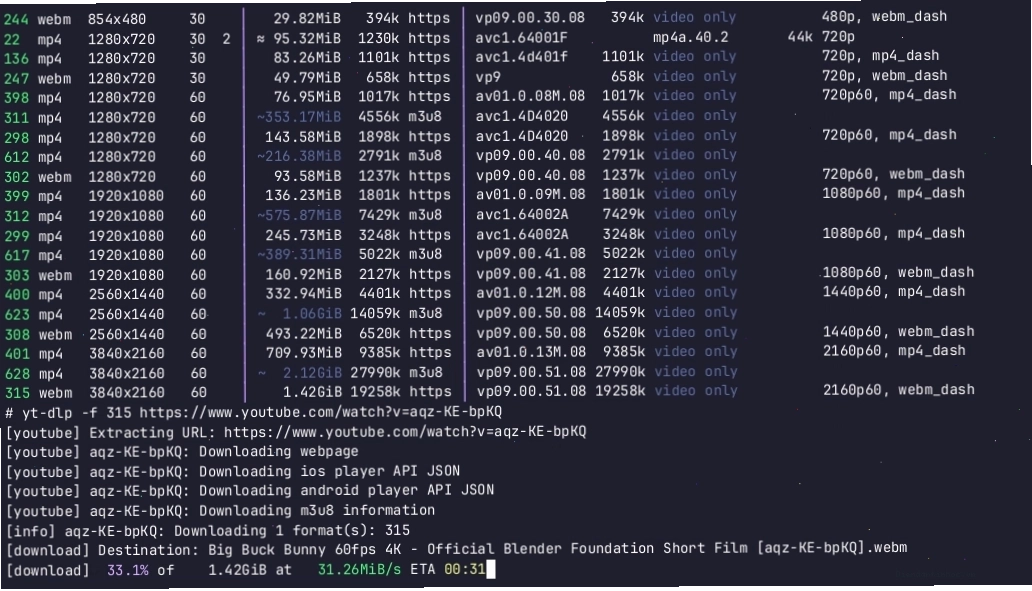Image resolution: width=1032 pixels, height=591 pixels.
Task: Click the codec avc1.64001F
Action: (521, 38)
